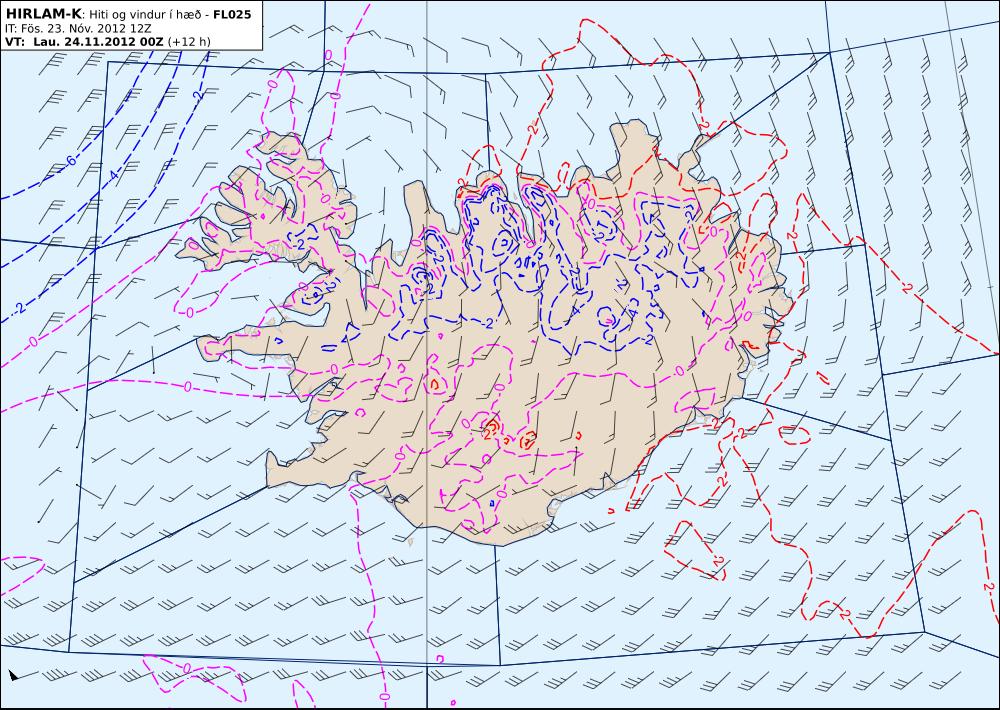Viewport: 1000px width, 710px height.
Task: Click the magenta 0 label at bottom center
Action: 384,695
